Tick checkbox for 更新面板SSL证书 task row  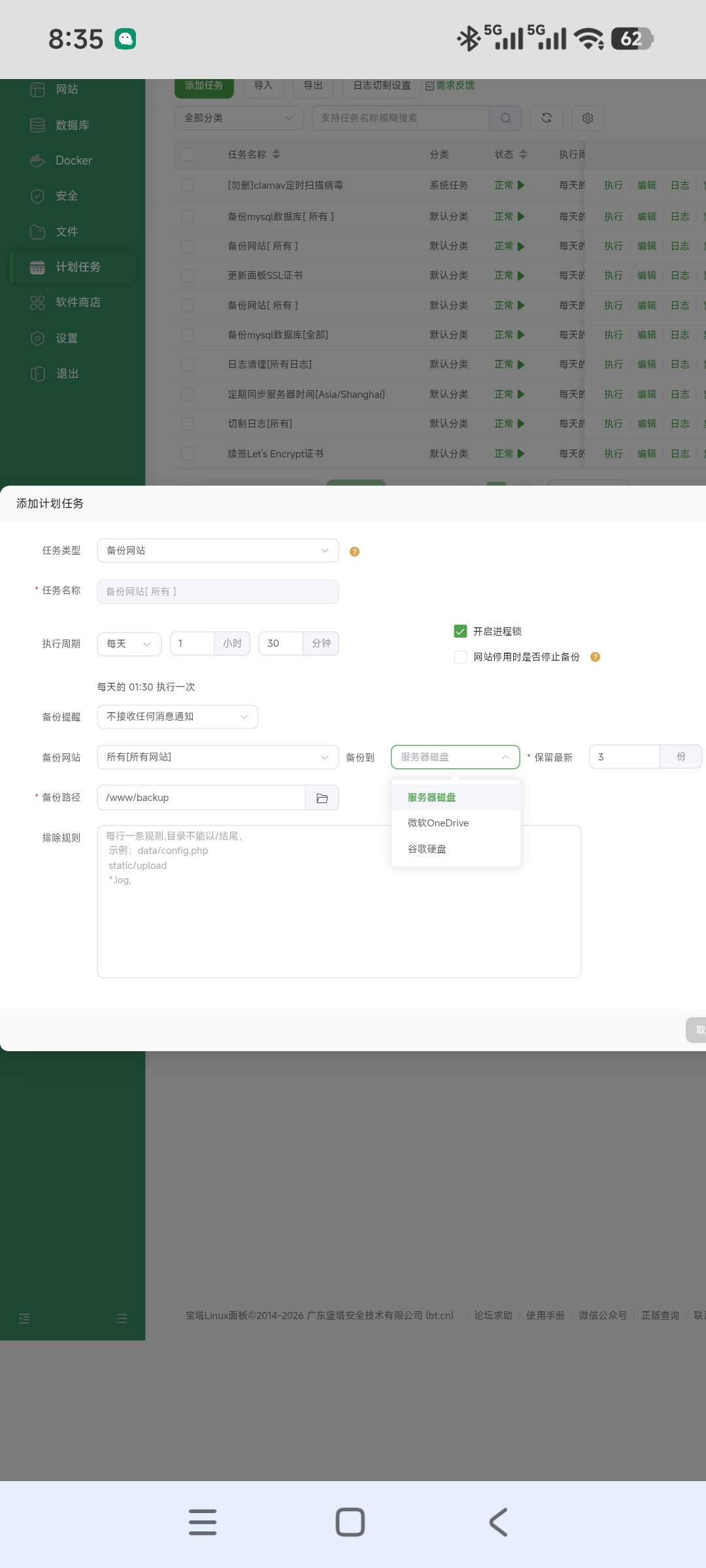188,276
